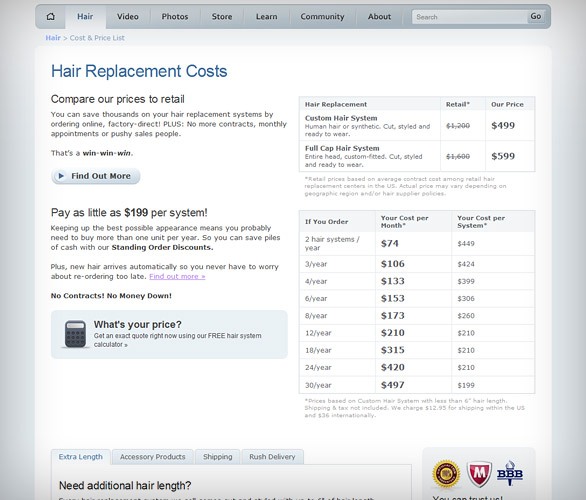Click the $173 monthly cost
This screenshot has width=586, height=500.
pos(393,315)
